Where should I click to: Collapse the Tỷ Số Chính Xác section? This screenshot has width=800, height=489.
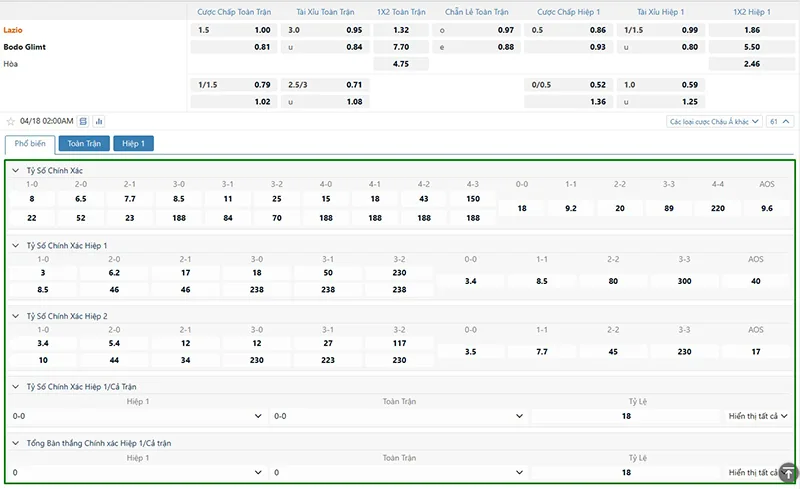click(15, 171)
